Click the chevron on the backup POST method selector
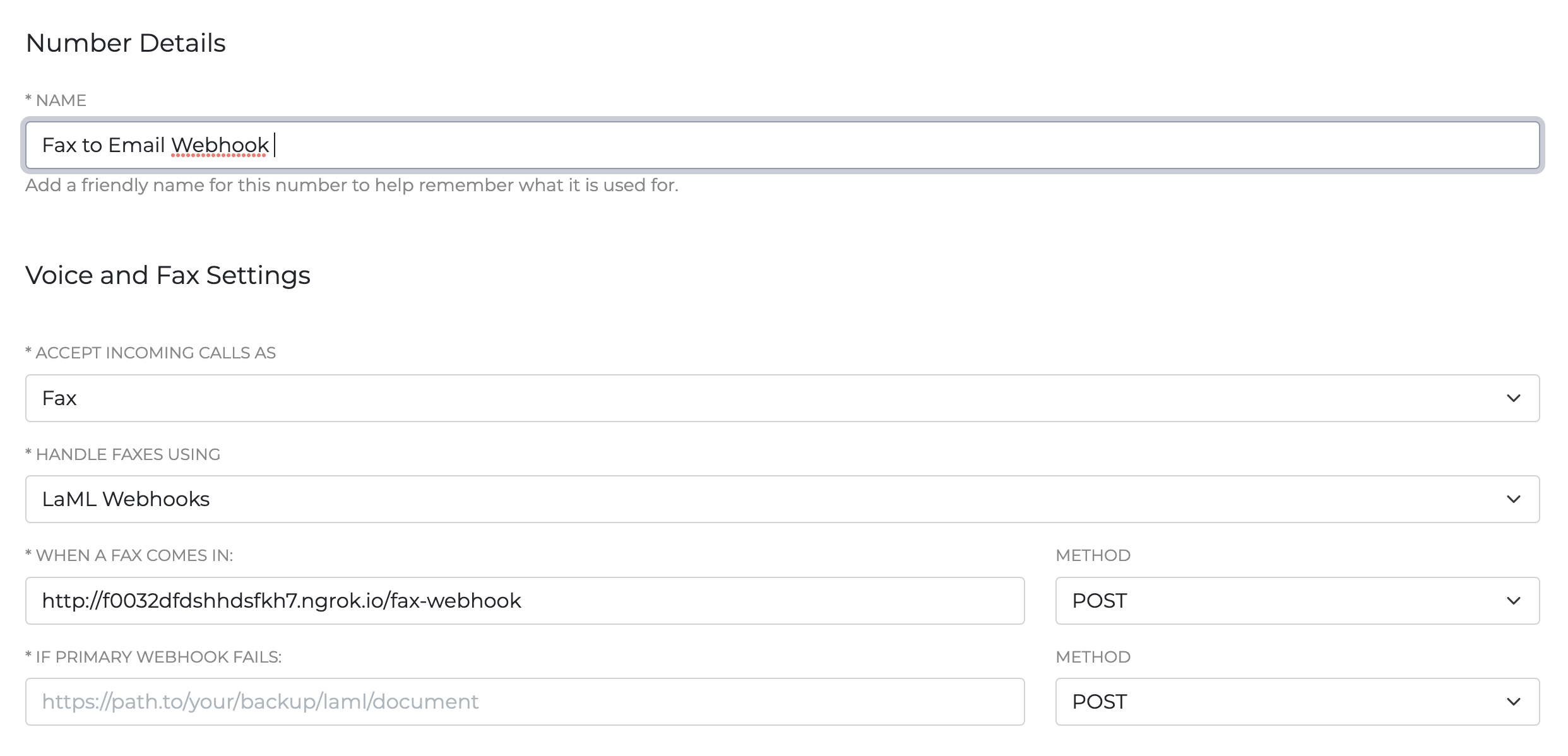1568x756 pixels. (x=1513, y=701)
